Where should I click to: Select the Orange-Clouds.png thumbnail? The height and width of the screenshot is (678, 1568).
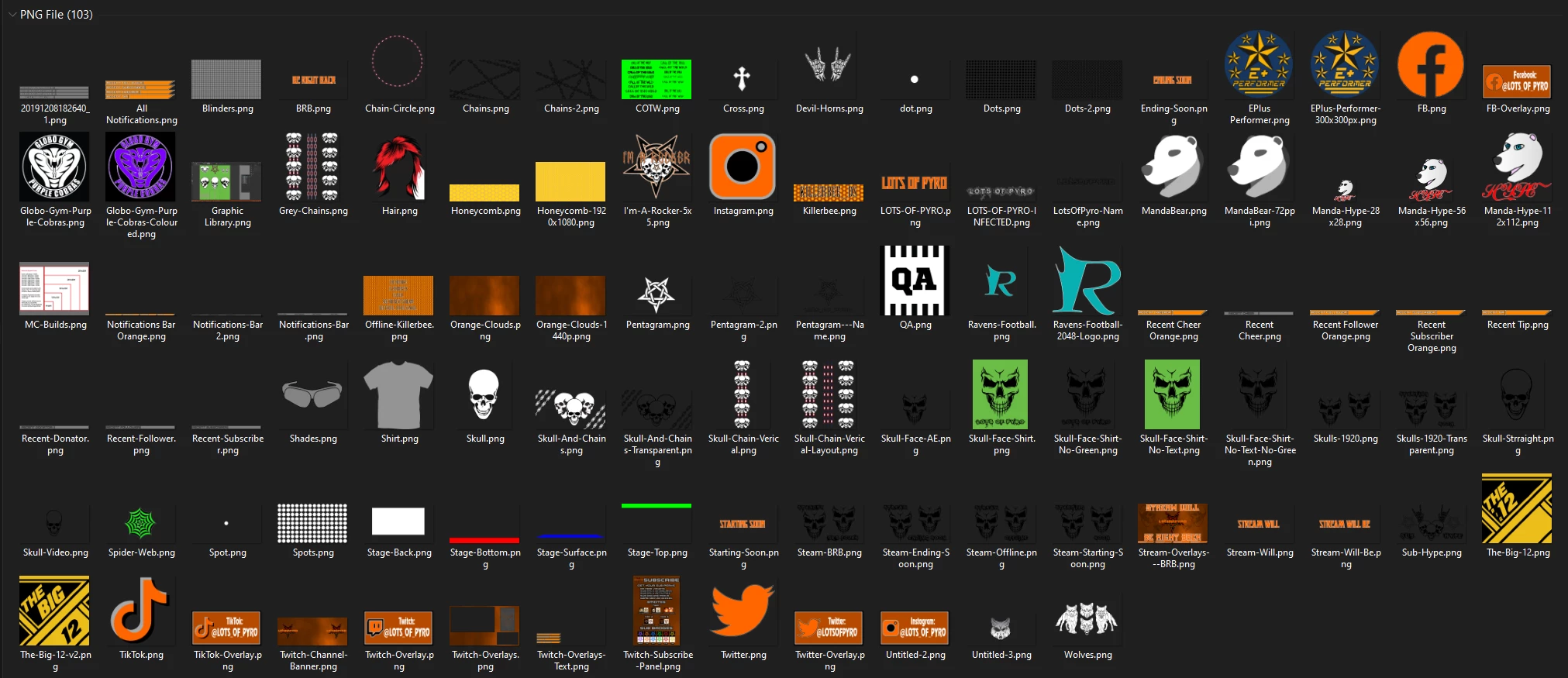click(484, 295)
